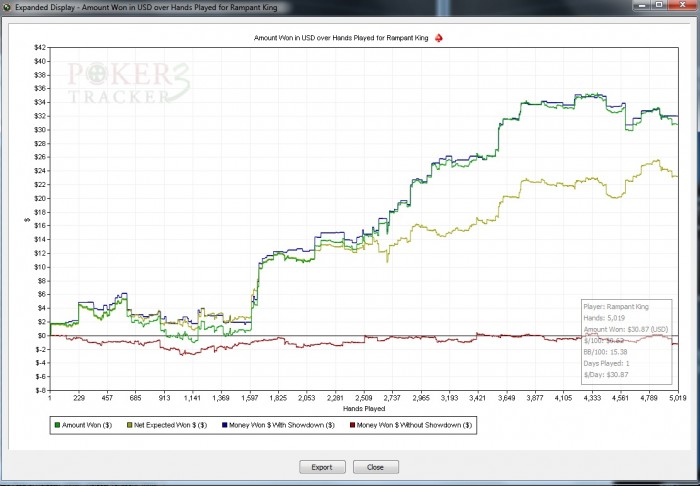Screen dimensions: 700x486
Task: Click the red spade icon beside chart title
Action: click(439, 38)
